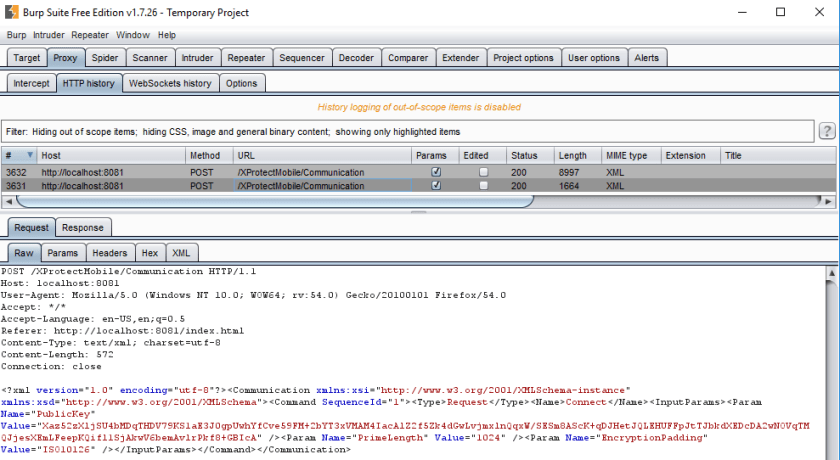Toggle Edited checkbox for request 3631
The image size is (840, 460).
[484, 186]
